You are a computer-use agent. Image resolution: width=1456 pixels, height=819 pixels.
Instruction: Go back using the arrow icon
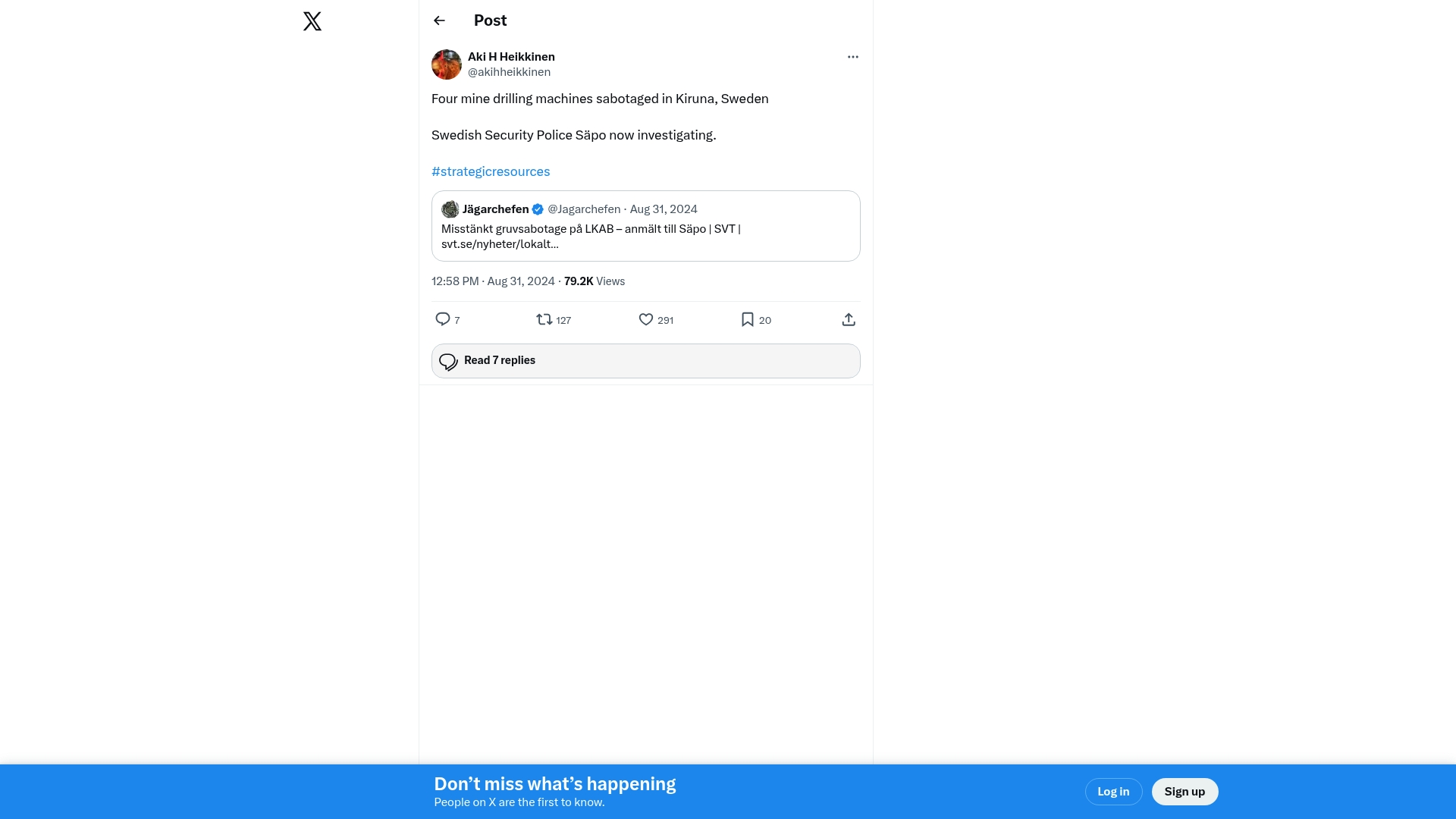(439, 20)
